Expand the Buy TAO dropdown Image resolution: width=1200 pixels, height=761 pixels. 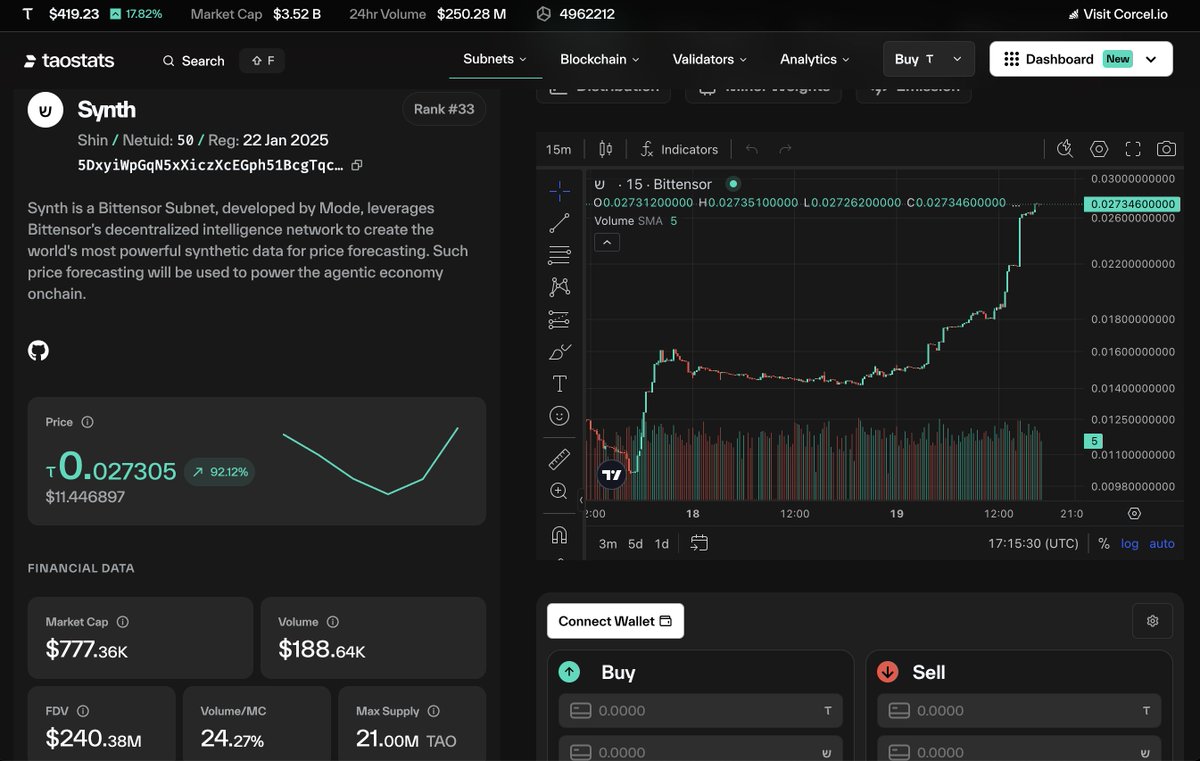tap(929, 59)
